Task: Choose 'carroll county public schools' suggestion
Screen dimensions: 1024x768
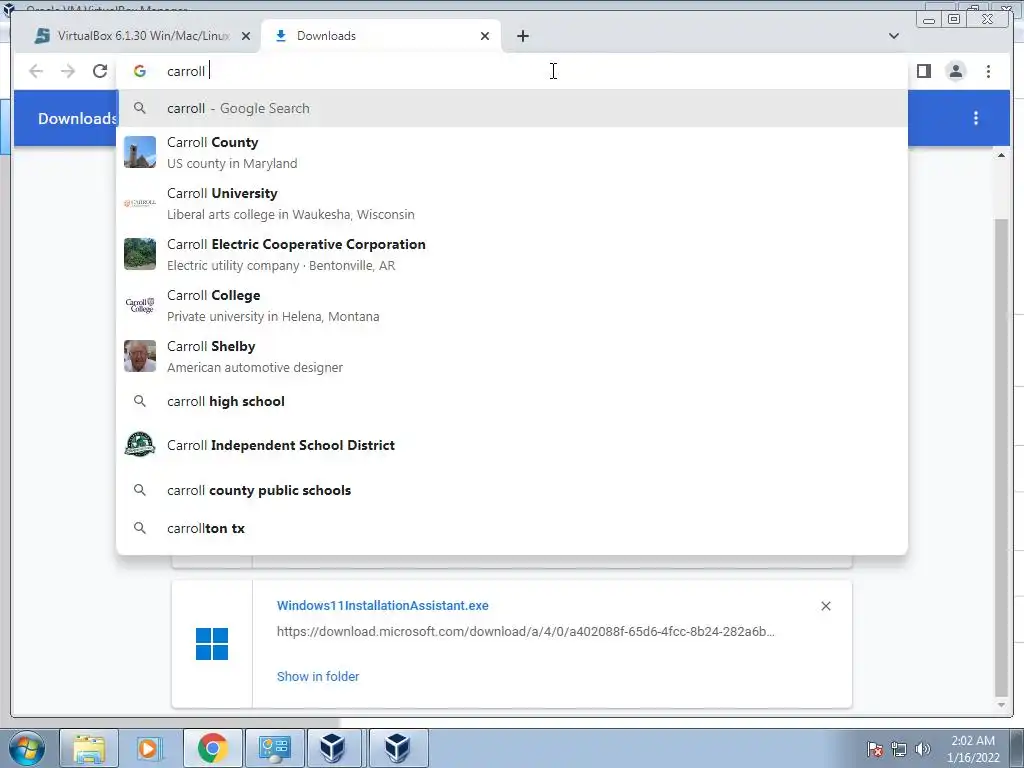Action: [x=512, y=490]
